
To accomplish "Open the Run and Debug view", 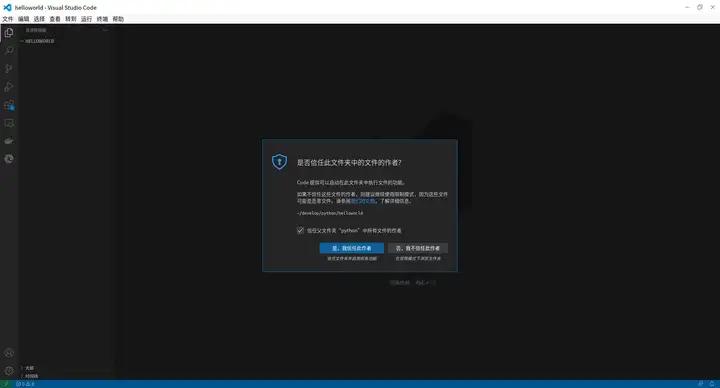I will [9, 86].
